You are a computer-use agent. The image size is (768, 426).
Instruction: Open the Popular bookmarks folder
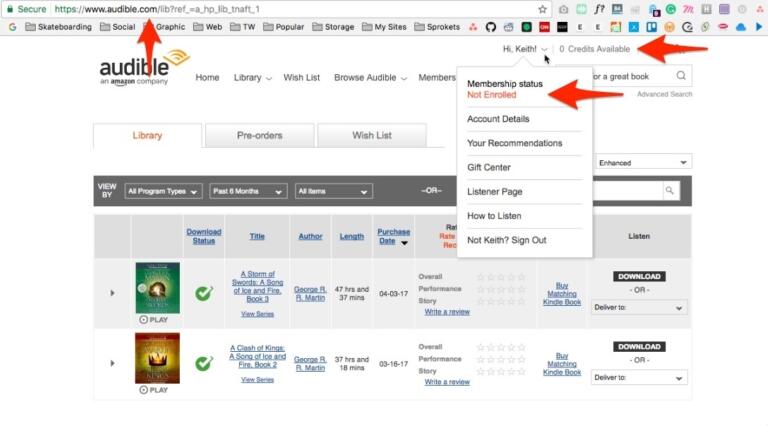284,27
